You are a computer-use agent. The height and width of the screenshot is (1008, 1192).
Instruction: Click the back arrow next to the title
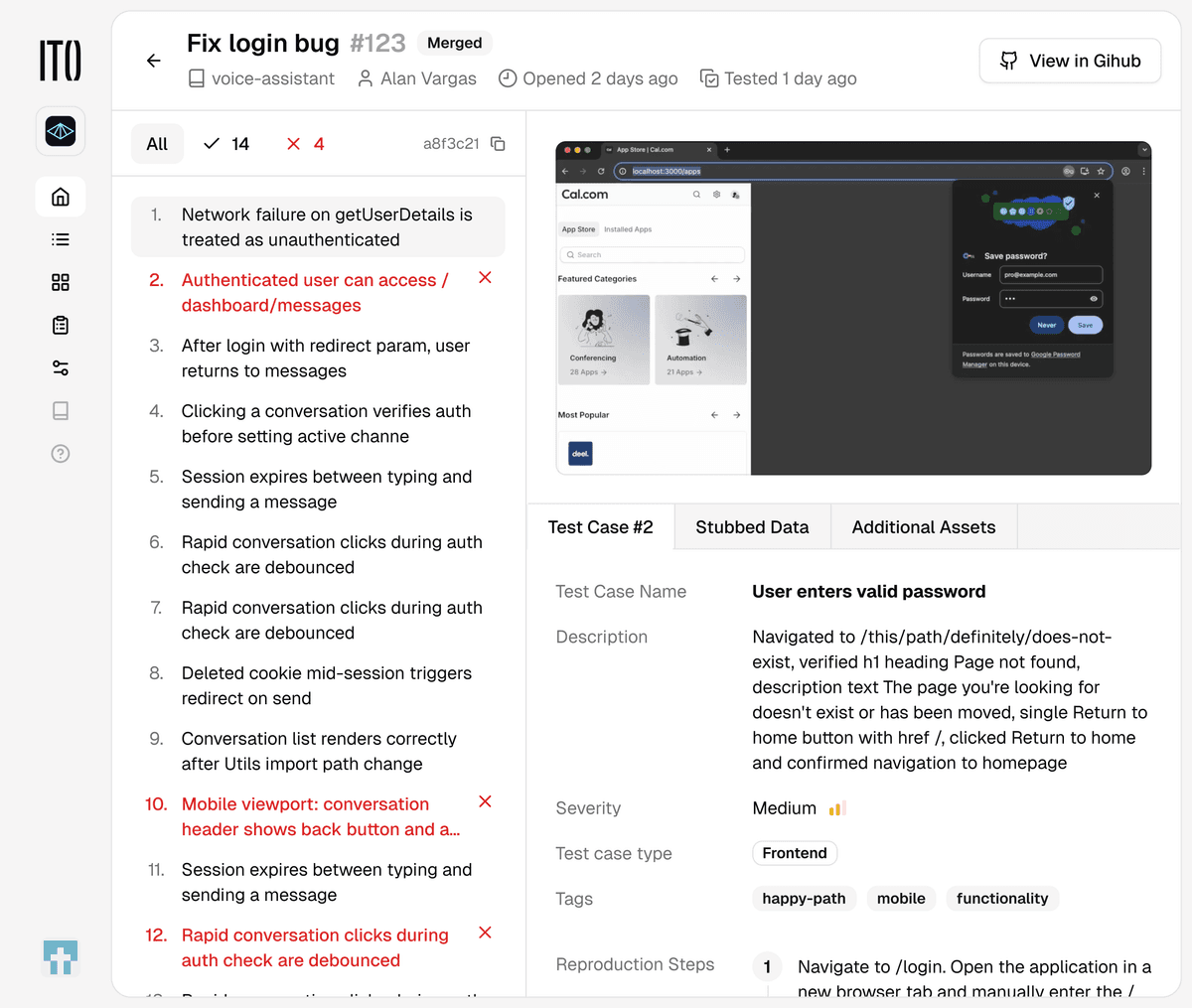(x=153, y=61)
